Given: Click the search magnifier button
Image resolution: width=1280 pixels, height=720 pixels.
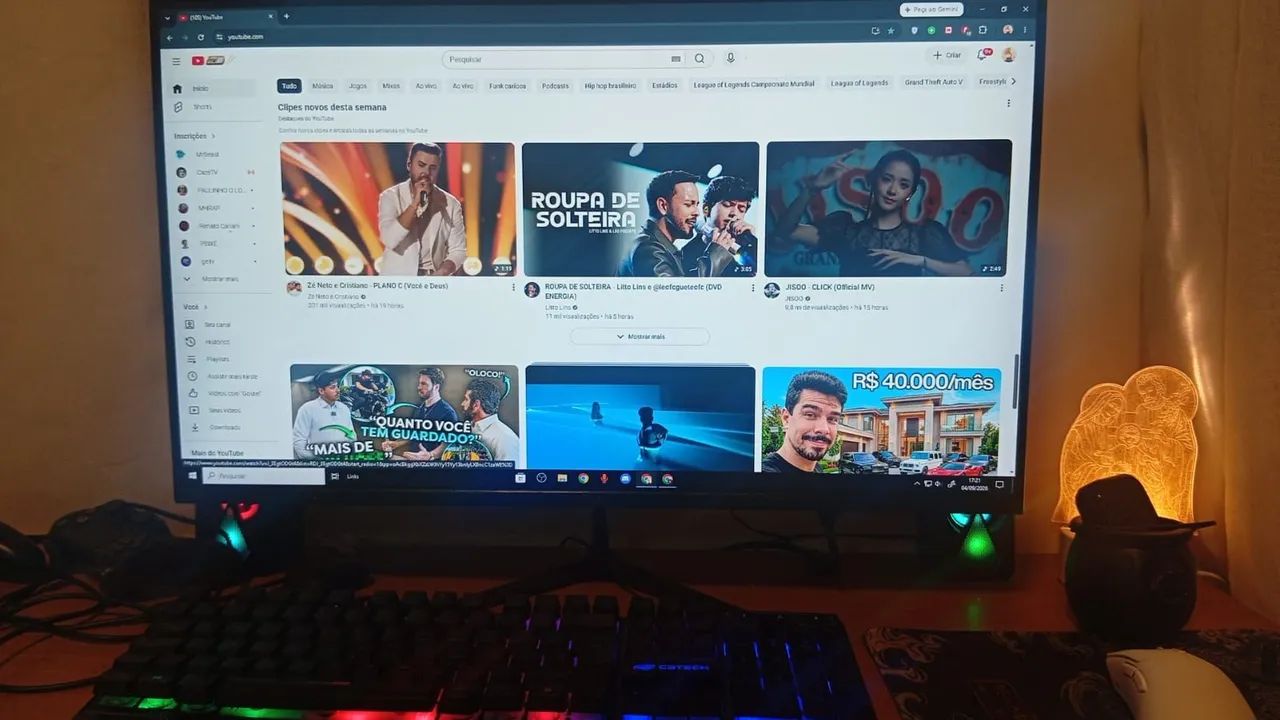Looking at the screenshot, I should tap(700, 59).
